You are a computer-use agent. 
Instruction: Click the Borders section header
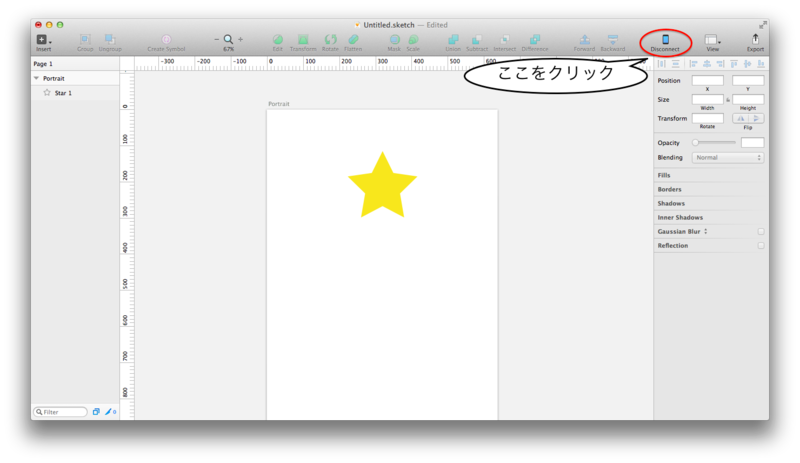pos(669,189)
